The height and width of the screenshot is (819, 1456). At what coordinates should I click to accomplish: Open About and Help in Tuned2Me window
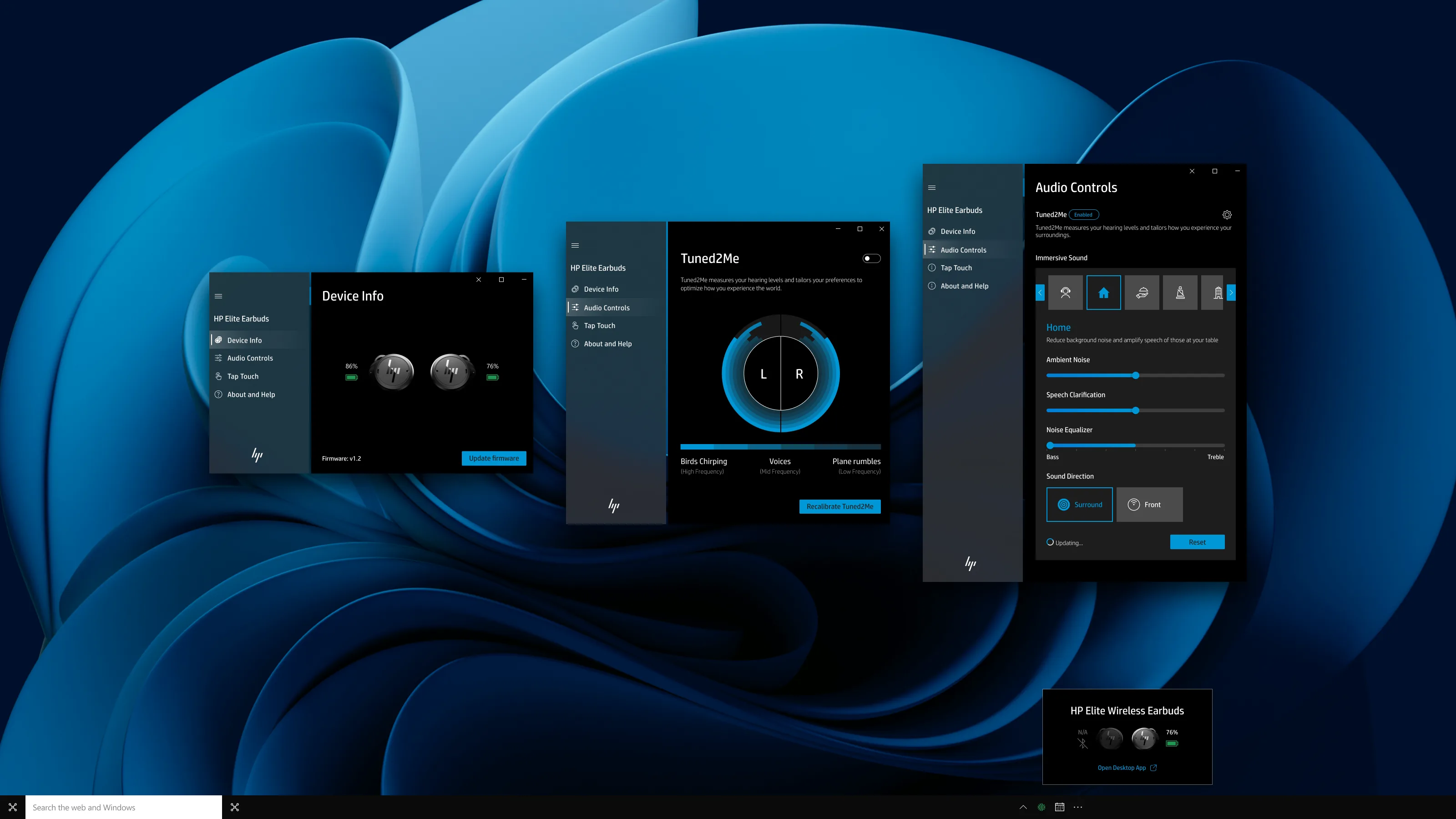pyautogui.click(x=616, y=344)
